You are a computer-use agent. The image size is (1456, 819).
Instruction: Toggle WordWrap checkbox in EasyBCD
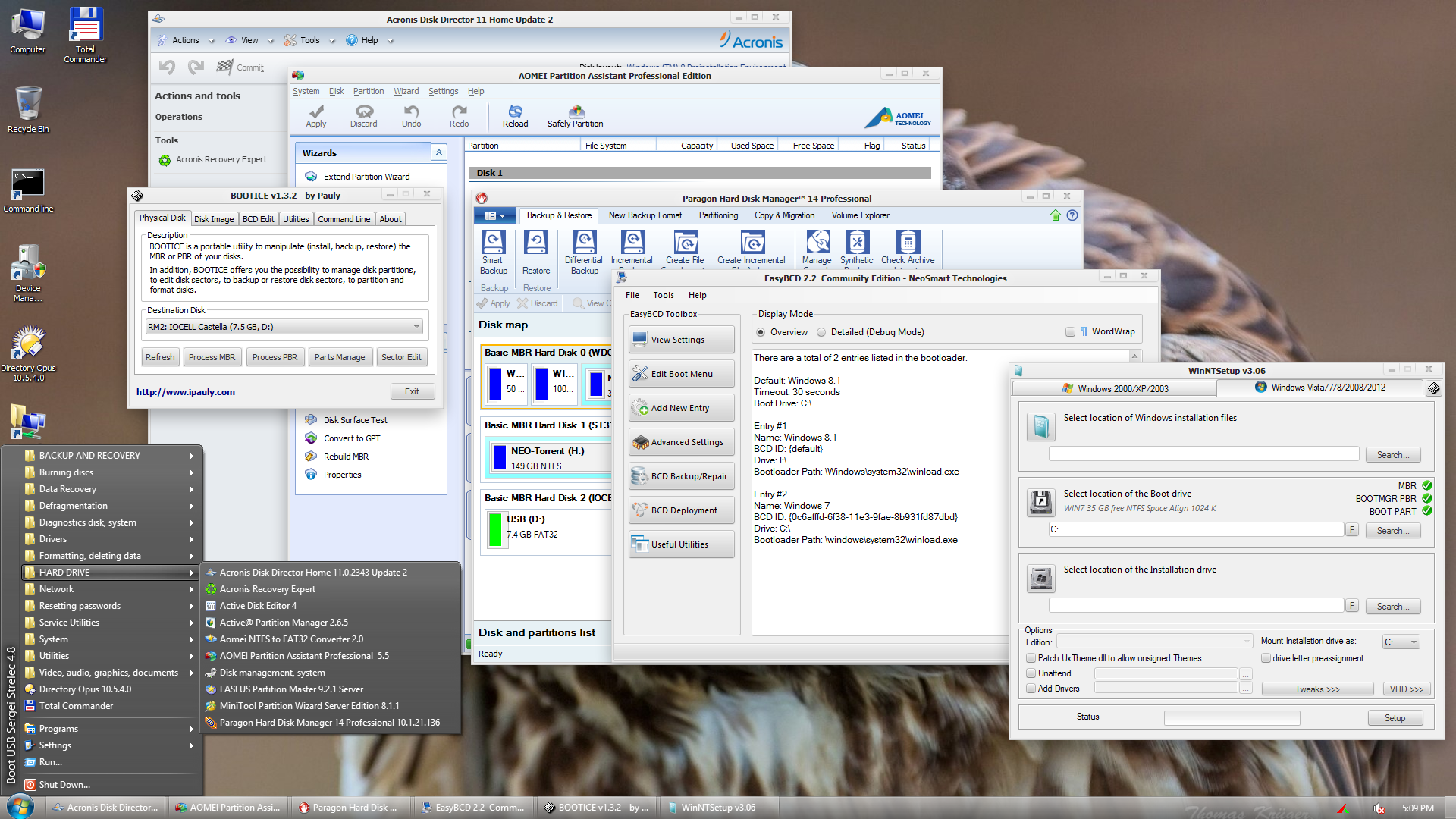click(x=1070, y=331)
